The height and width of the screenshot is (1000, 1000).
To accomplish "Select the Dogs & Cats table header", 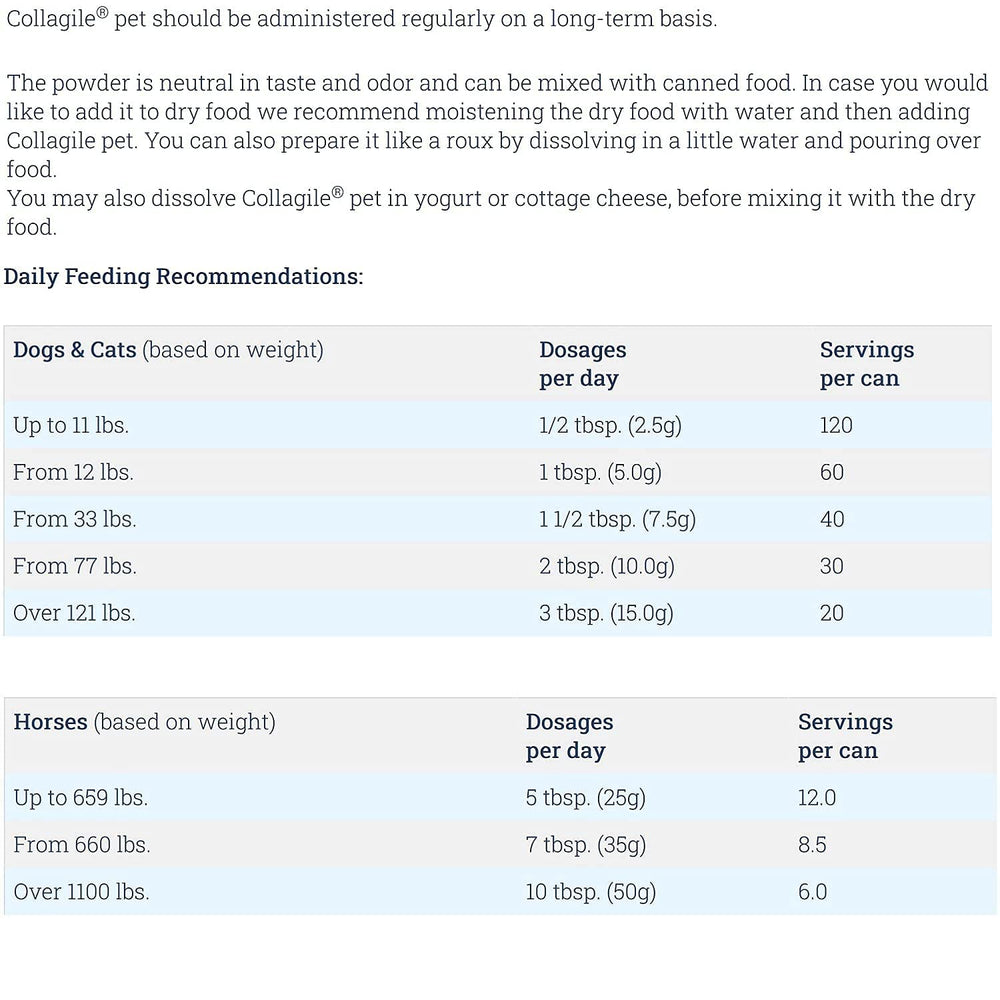I will [x=168, y=350].
